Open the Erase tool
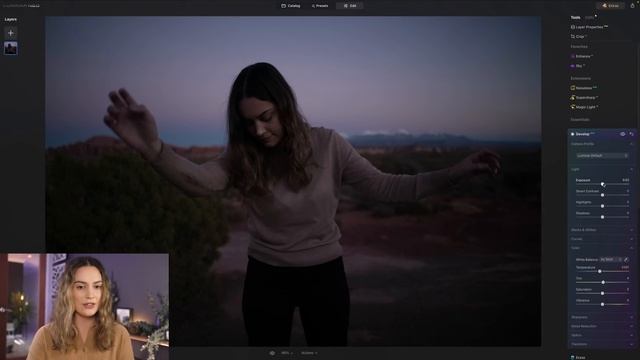The height and width of the screenshot is (360, 640). click(x=578, y=357)
